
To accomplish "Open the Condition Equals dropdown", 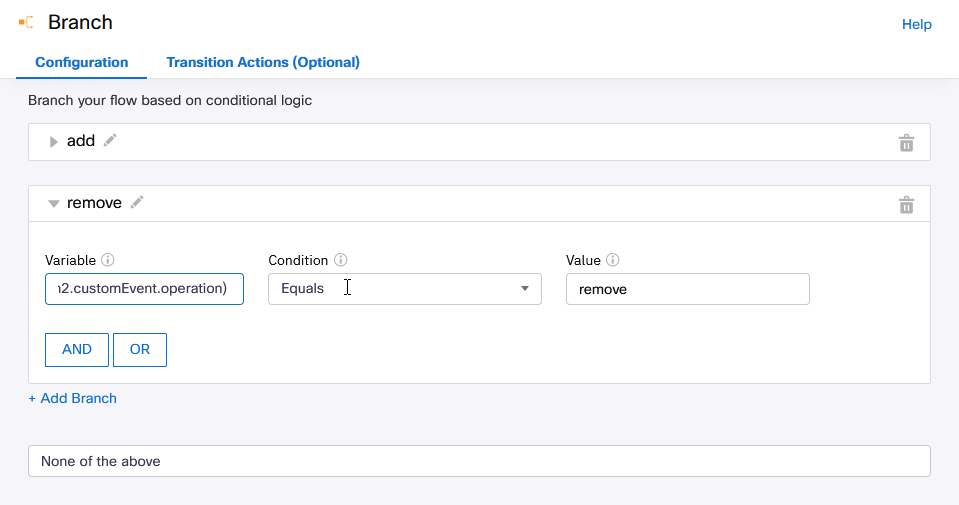I will pyautogui.click(x=404, y=289).
